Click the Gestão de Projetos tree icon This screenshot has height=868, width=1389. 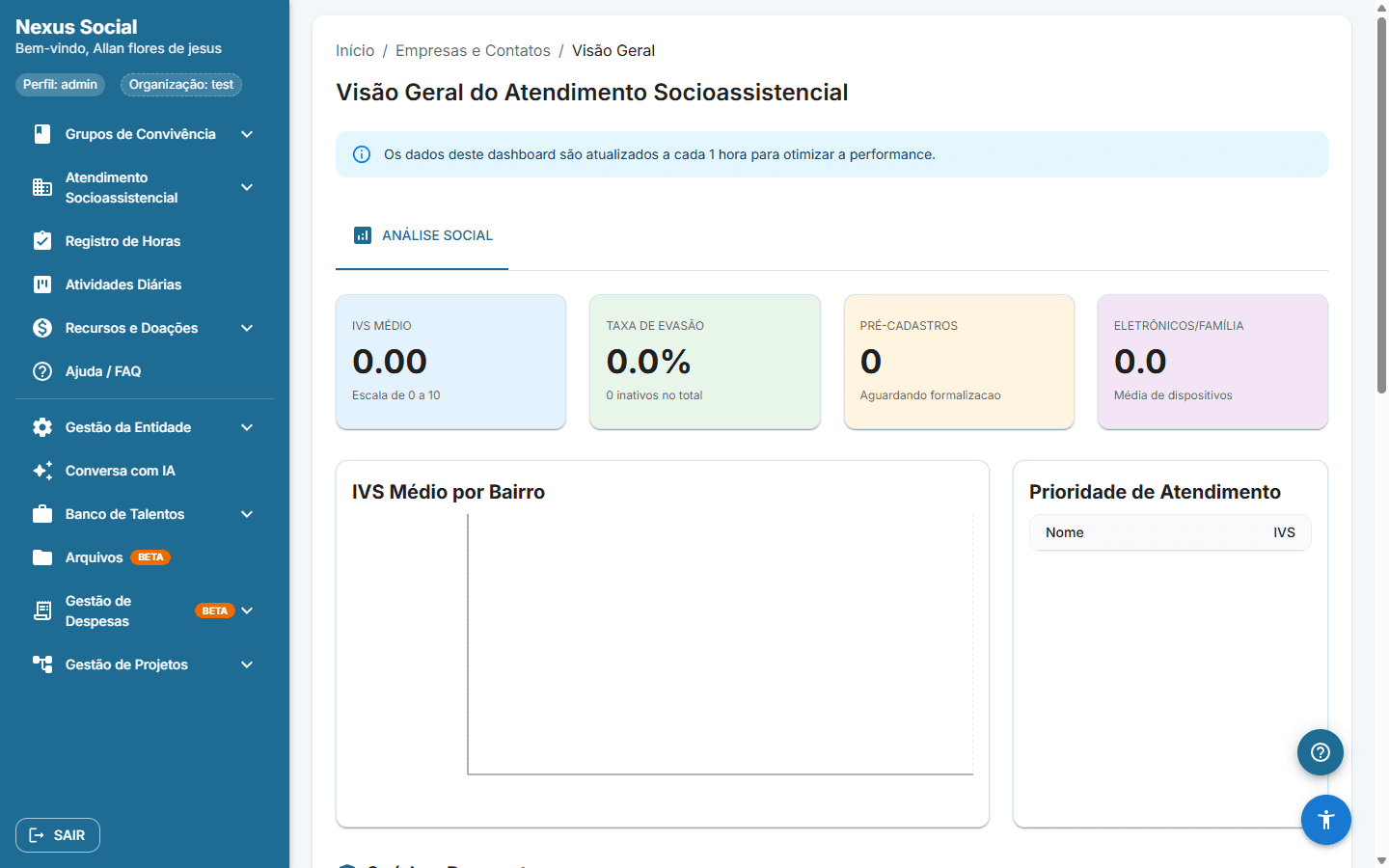42,665
